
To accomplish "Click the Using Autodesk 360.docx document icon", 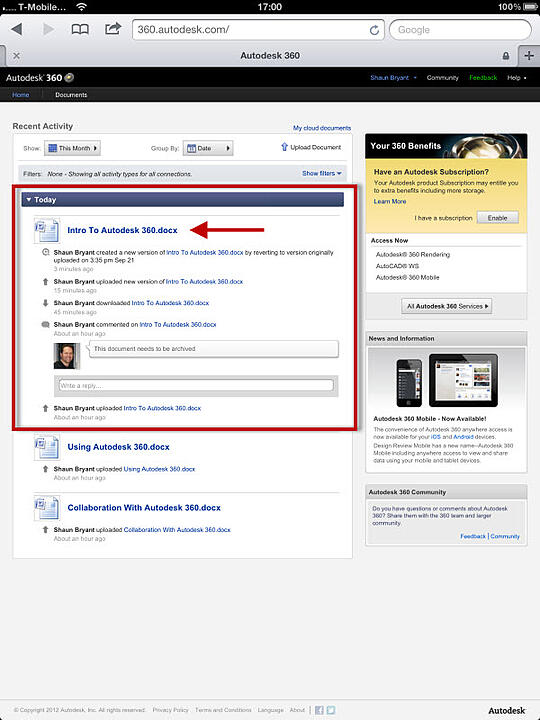I will point(46,447).
